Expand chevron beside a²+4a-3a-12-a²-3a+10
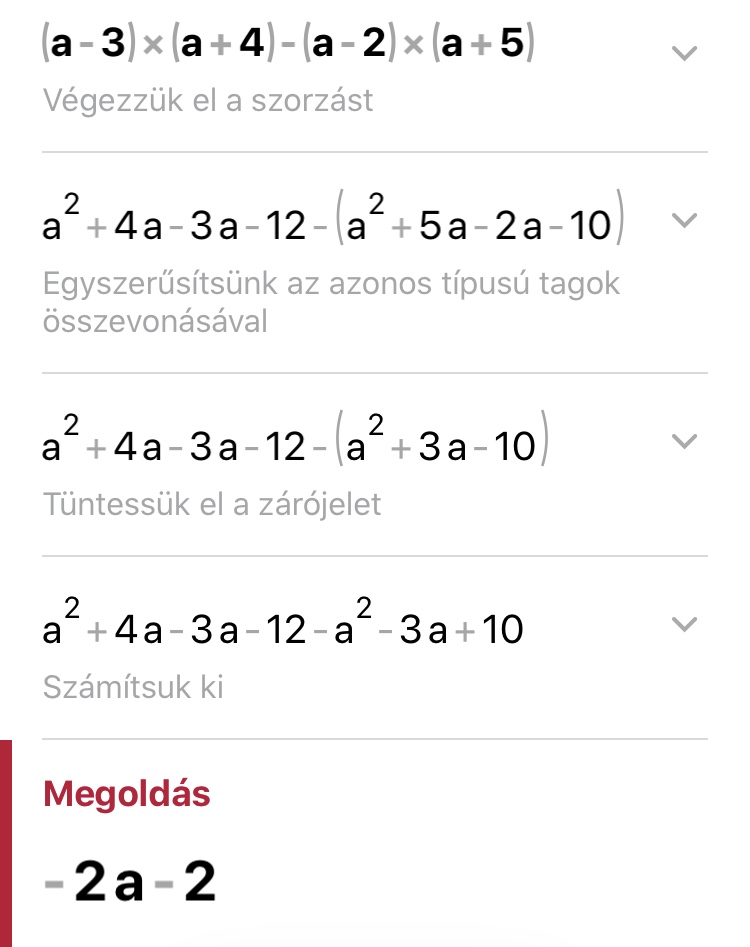This screenshot has height=947, width=750. coord(684,625)
